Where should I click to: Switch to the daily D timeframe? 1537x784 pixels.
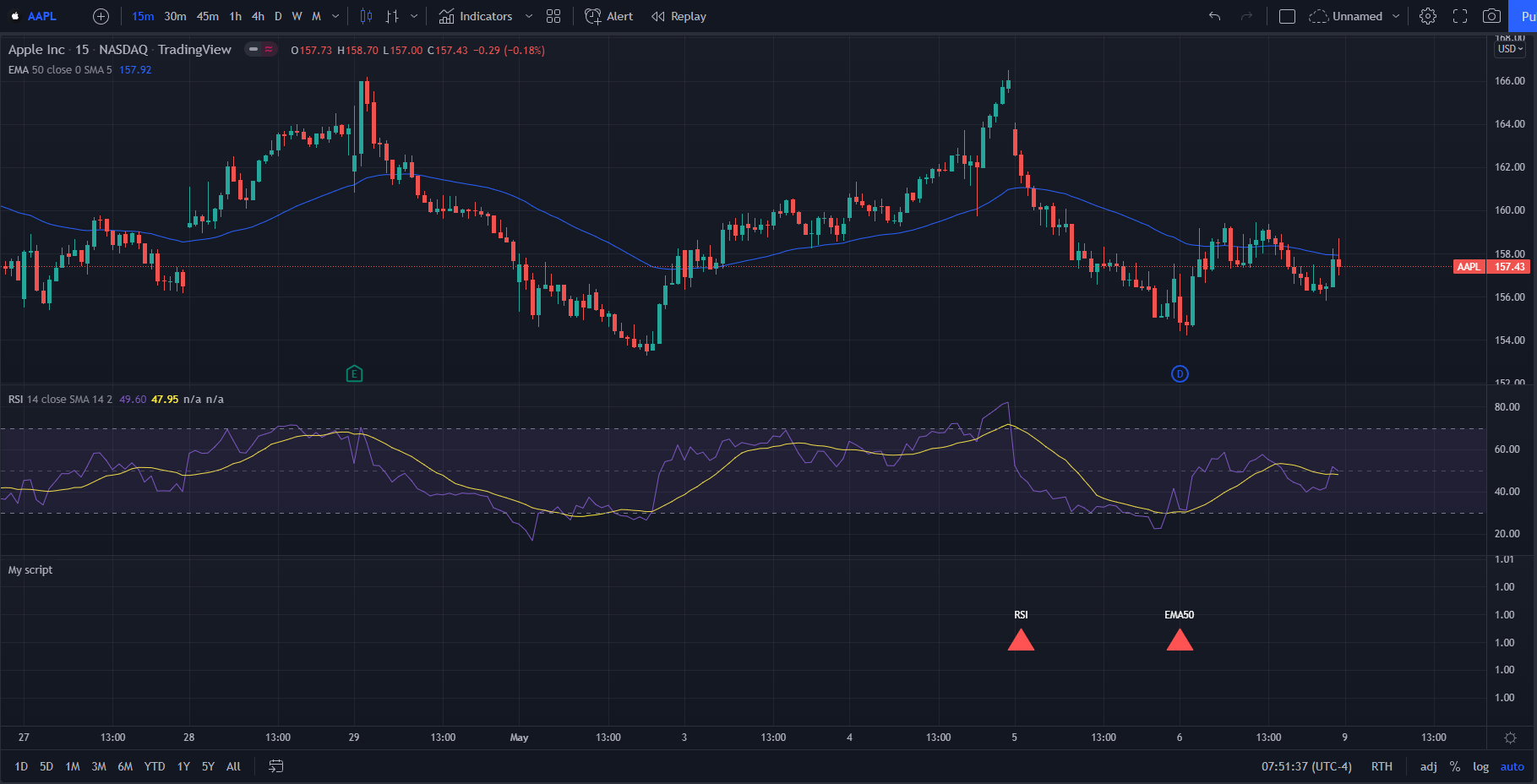[x=278, y=16]
